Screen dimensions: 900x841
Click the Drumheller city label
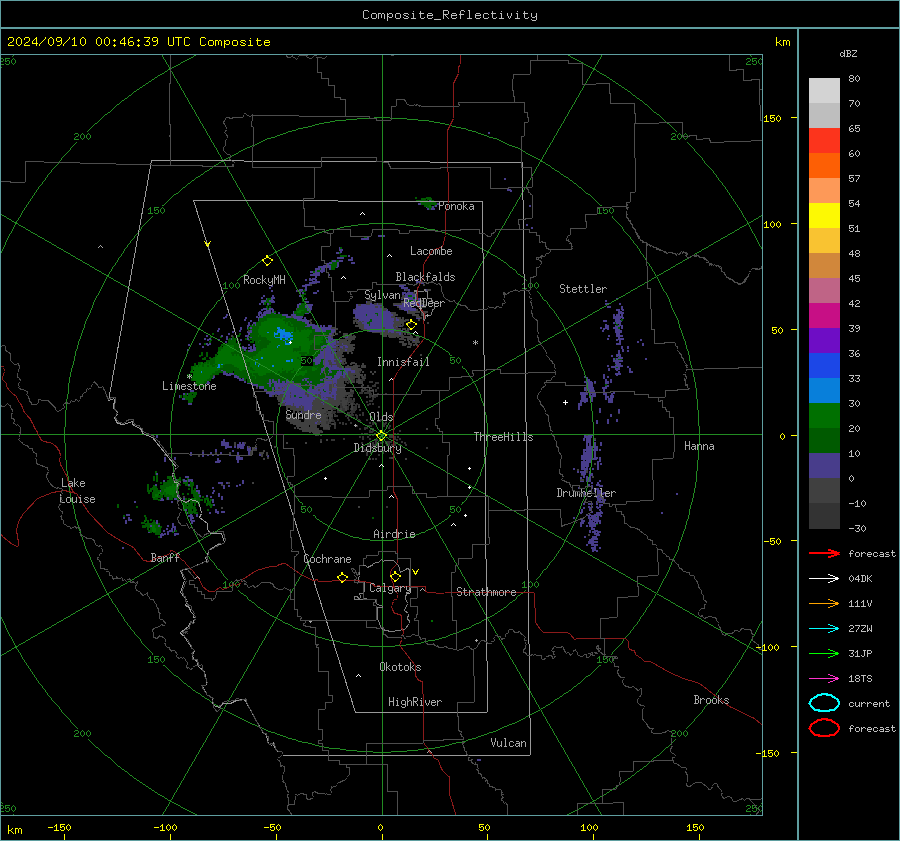click(586, 493)
